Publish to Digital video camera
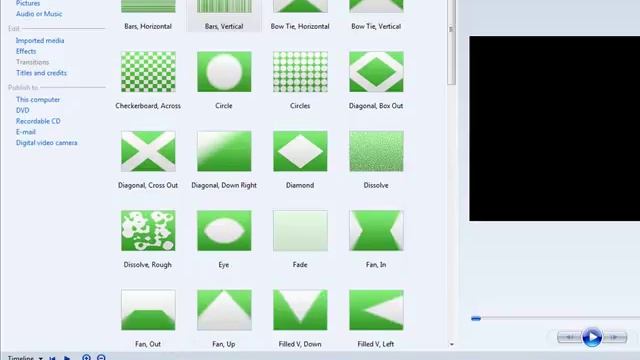Image resolution: width=640 pixels, height=360 pixels. (x=47, y=143)
